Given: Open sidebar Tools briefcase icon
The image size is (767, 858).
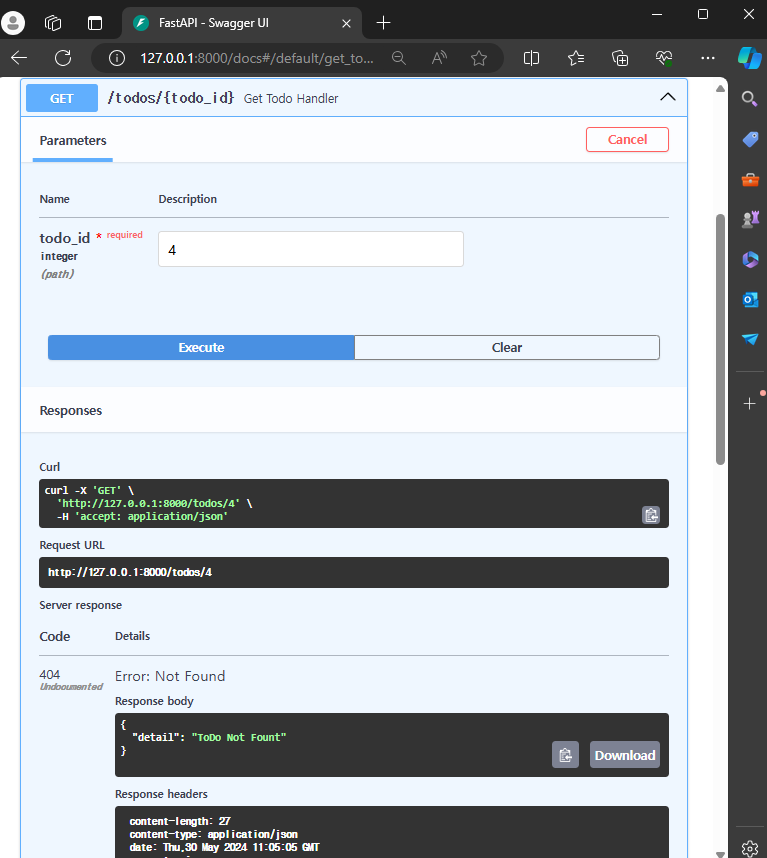Looking at the screenshot, I should point(750,179).
